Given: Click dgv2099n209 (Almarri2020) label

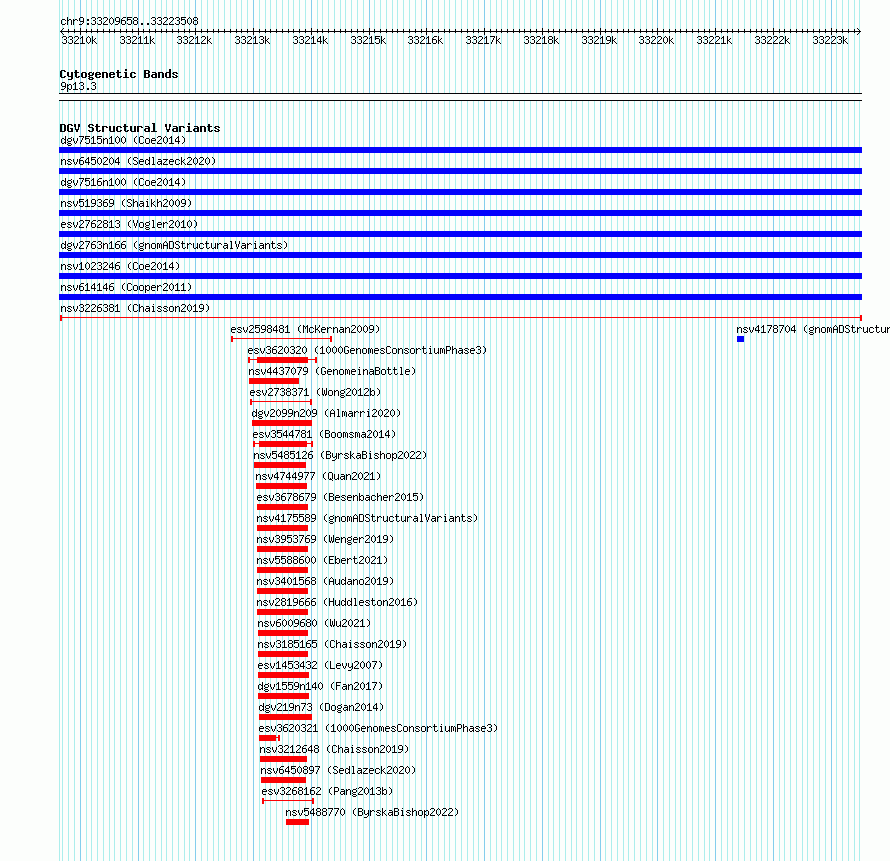Looking at the screenshot, I should point(326,413).
